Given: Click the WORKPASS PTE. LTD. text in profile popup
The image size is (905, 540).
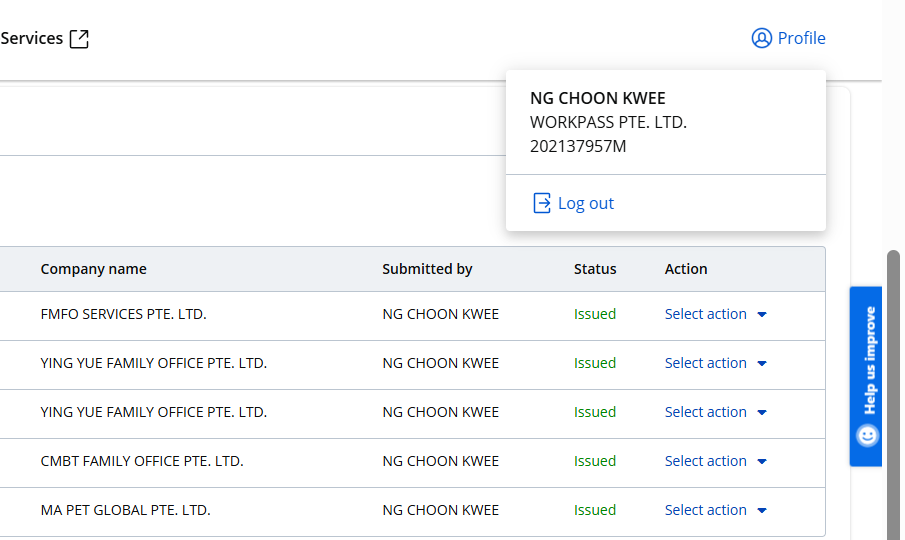Looking at the screenshot, I should [608, 122].
